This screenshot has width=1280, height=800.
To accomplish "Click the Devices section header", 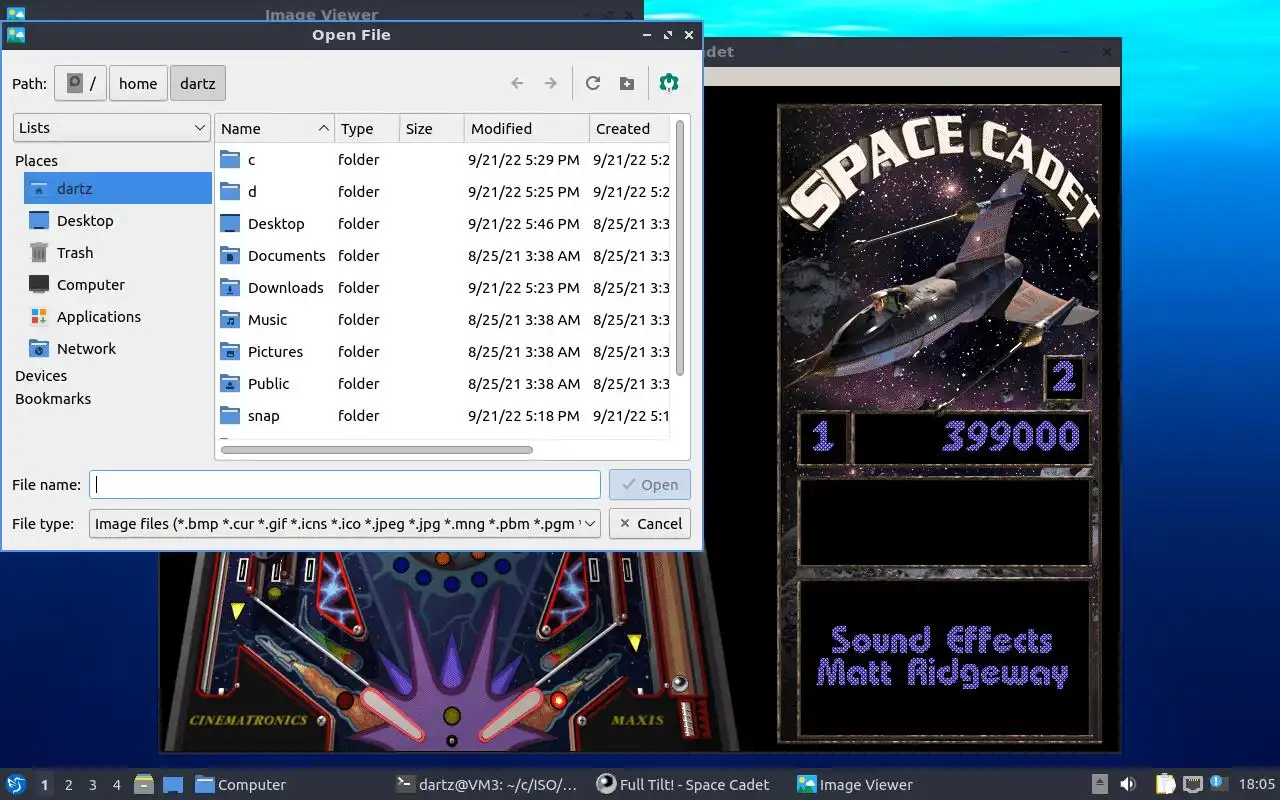I will point(41,376).
